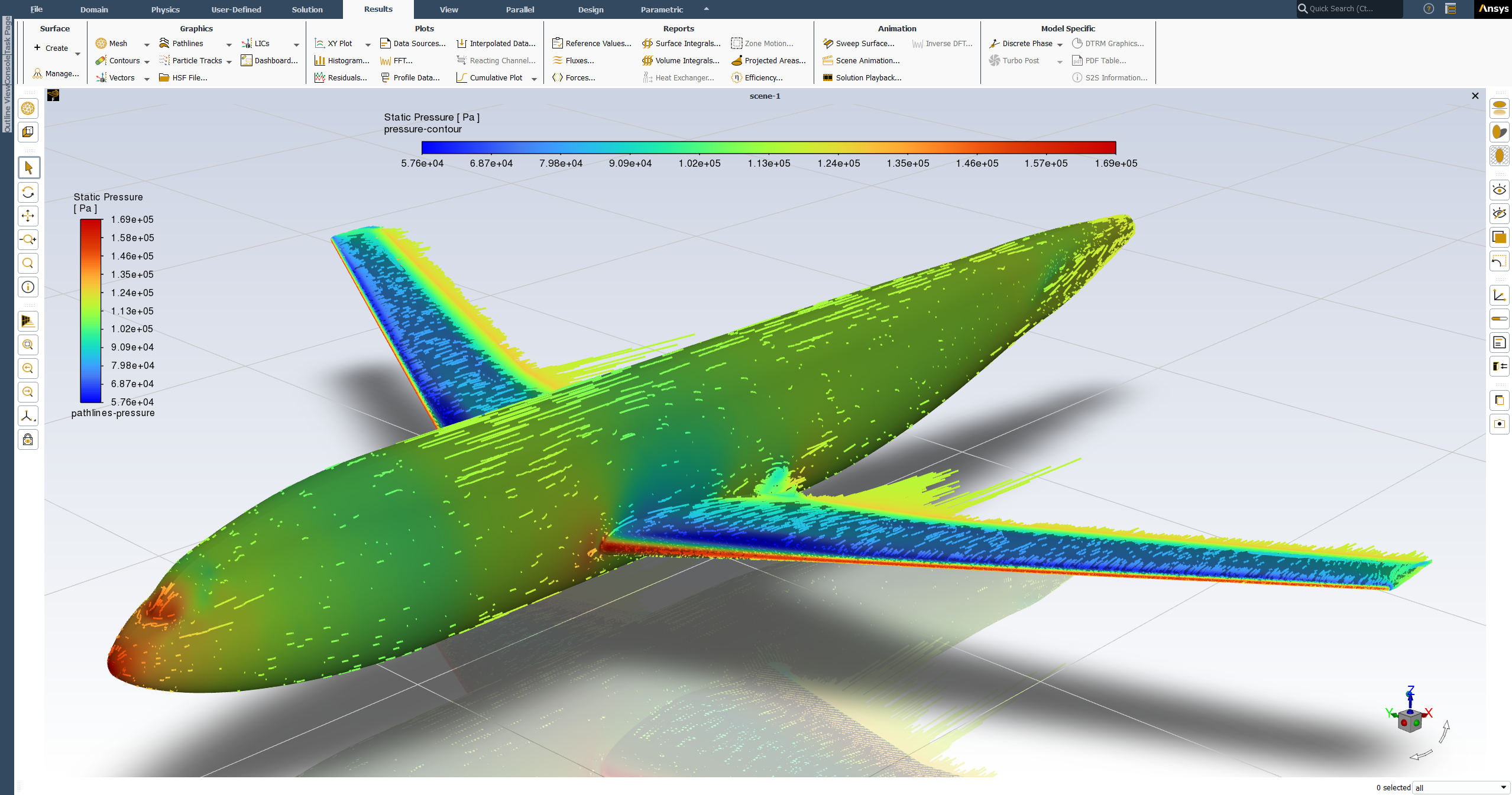Open the Residuals plot
This screenshot has width=1512, height=795.
(x=341, y=78)
